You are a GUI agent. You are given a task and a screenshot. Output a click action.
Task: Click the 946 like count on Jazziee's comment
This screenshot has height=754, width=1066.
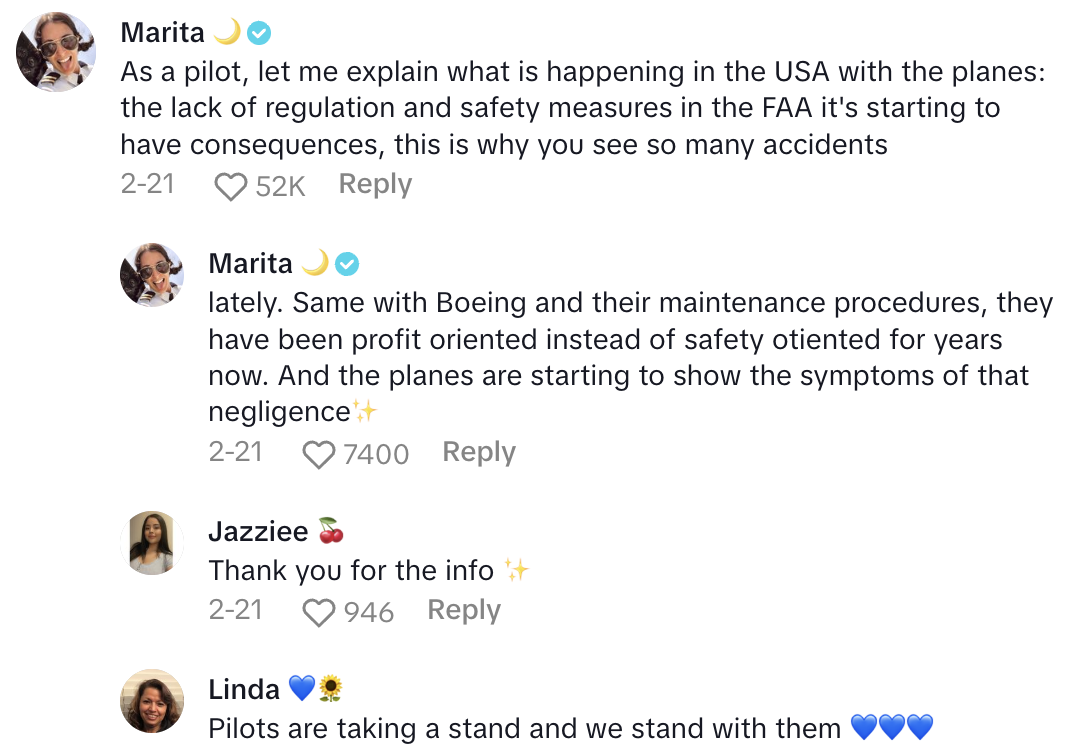(x=368, y=612)
